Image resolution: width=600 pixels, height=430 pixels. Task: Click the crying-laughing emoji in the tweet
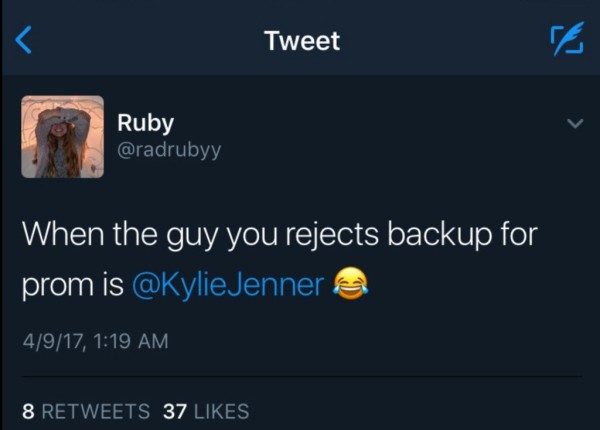(349, 286)
